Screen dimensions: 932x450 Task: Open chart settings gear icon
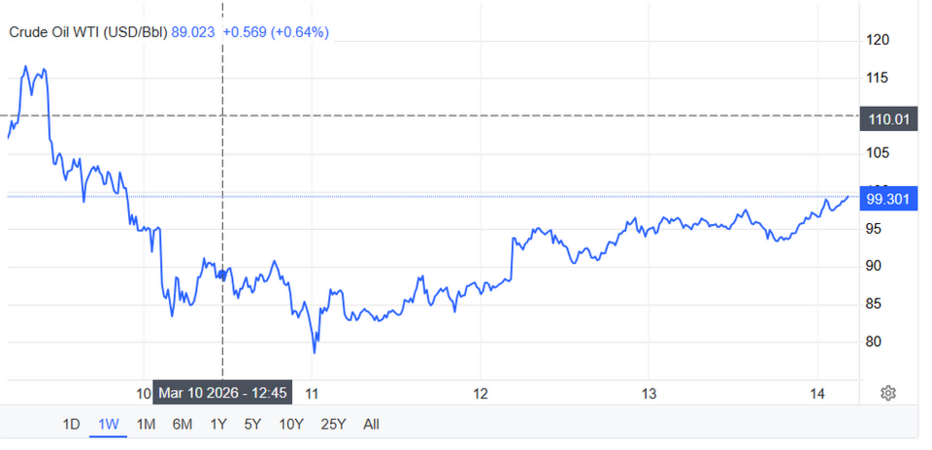(887, 393)
